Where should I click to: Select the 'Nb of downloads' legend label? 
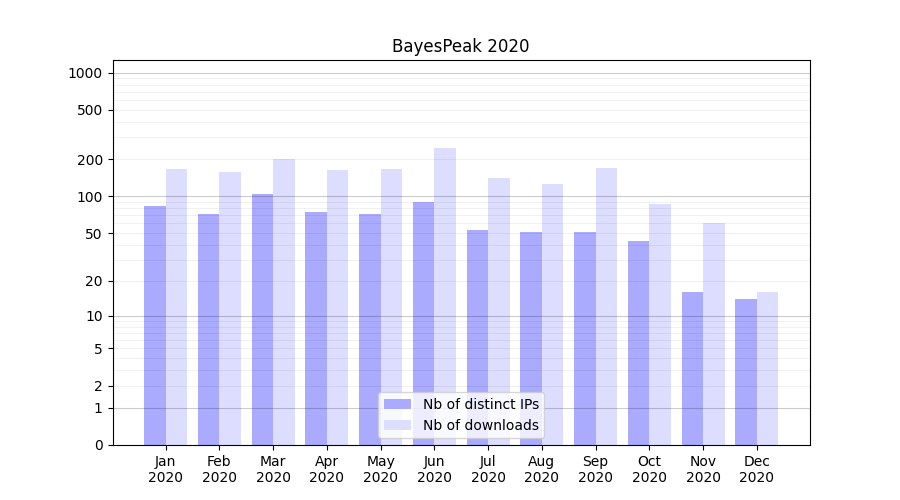(480, 425)
